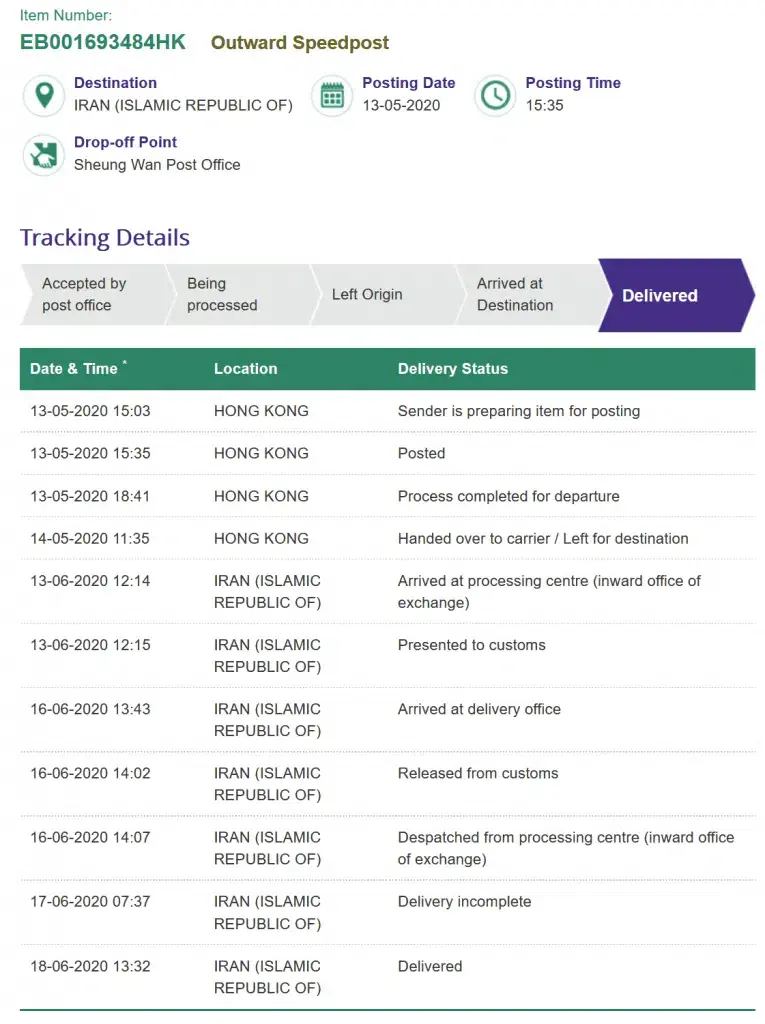This screenshot has width=765, height=1024.
Task: Click the Sheung Wan Post Office text
Action: point(157,165)
